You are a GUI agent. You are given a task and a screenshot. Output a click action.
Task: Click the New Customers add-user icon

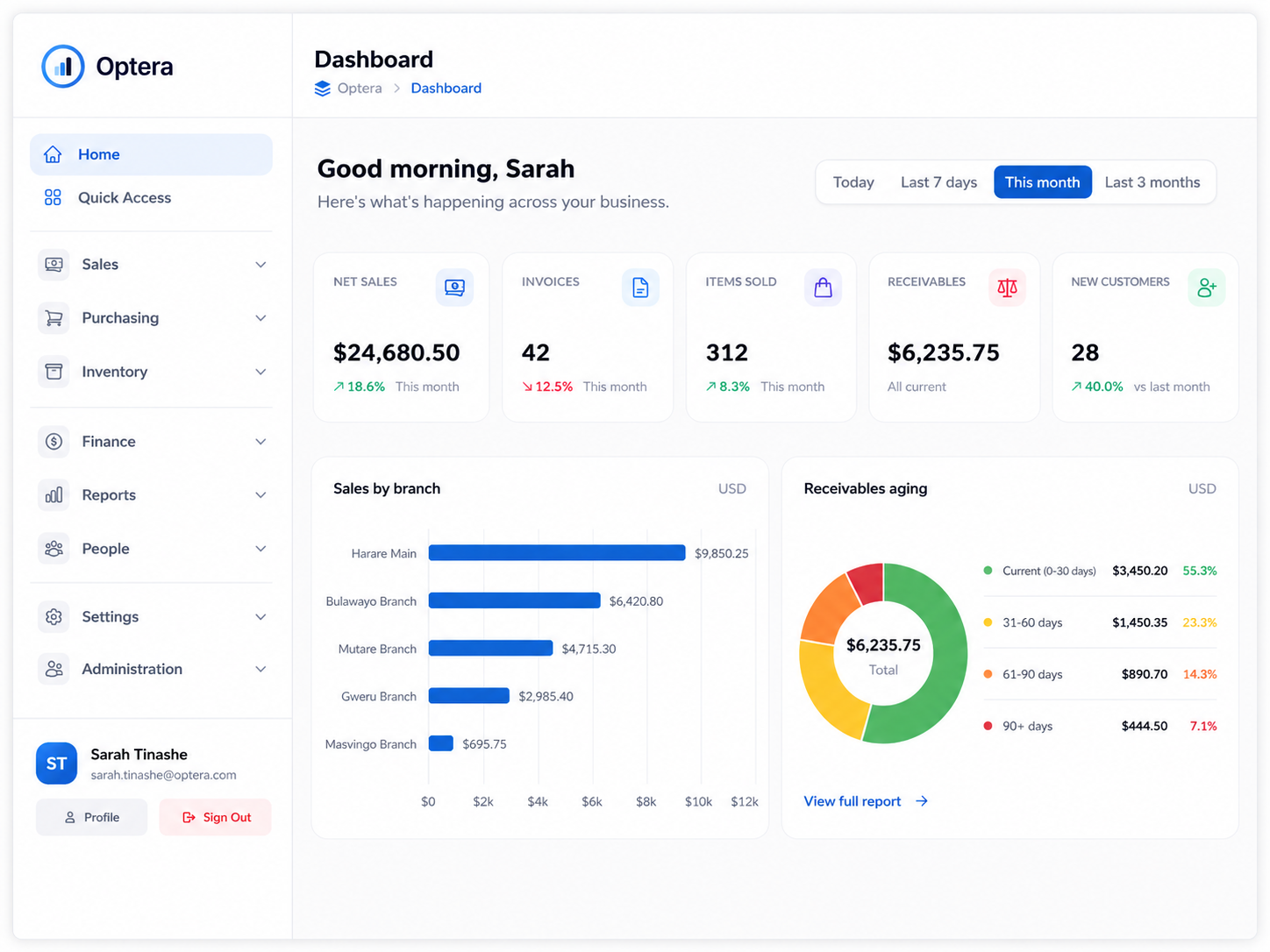point(1207,288)
